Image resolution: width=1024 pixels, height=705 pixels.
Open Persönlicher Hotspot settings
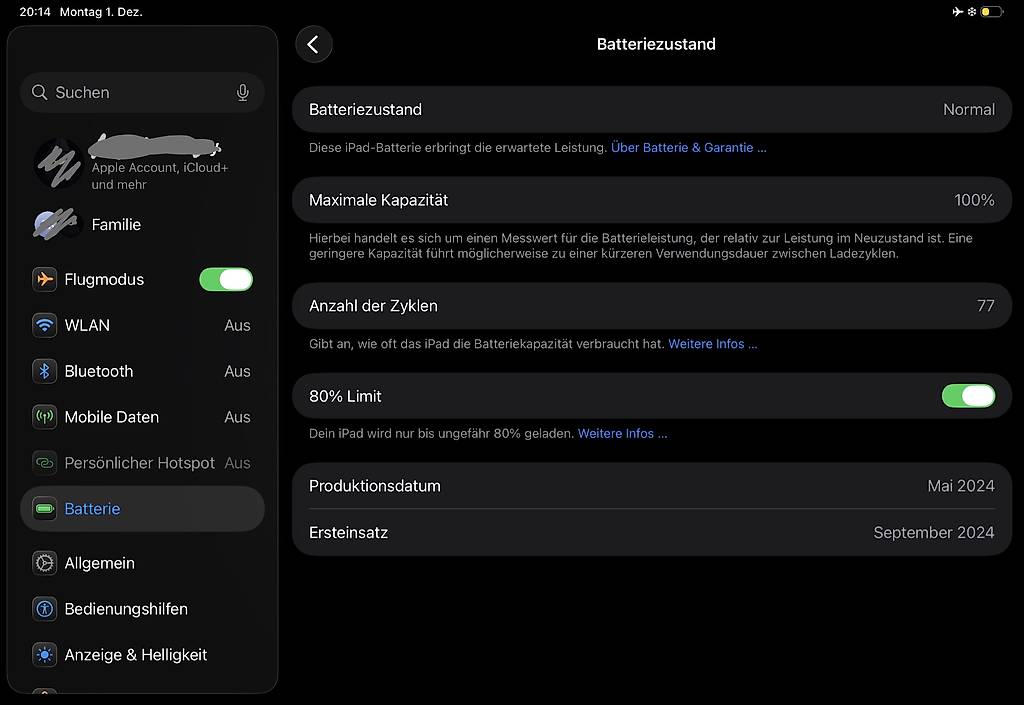coord(142,463)
